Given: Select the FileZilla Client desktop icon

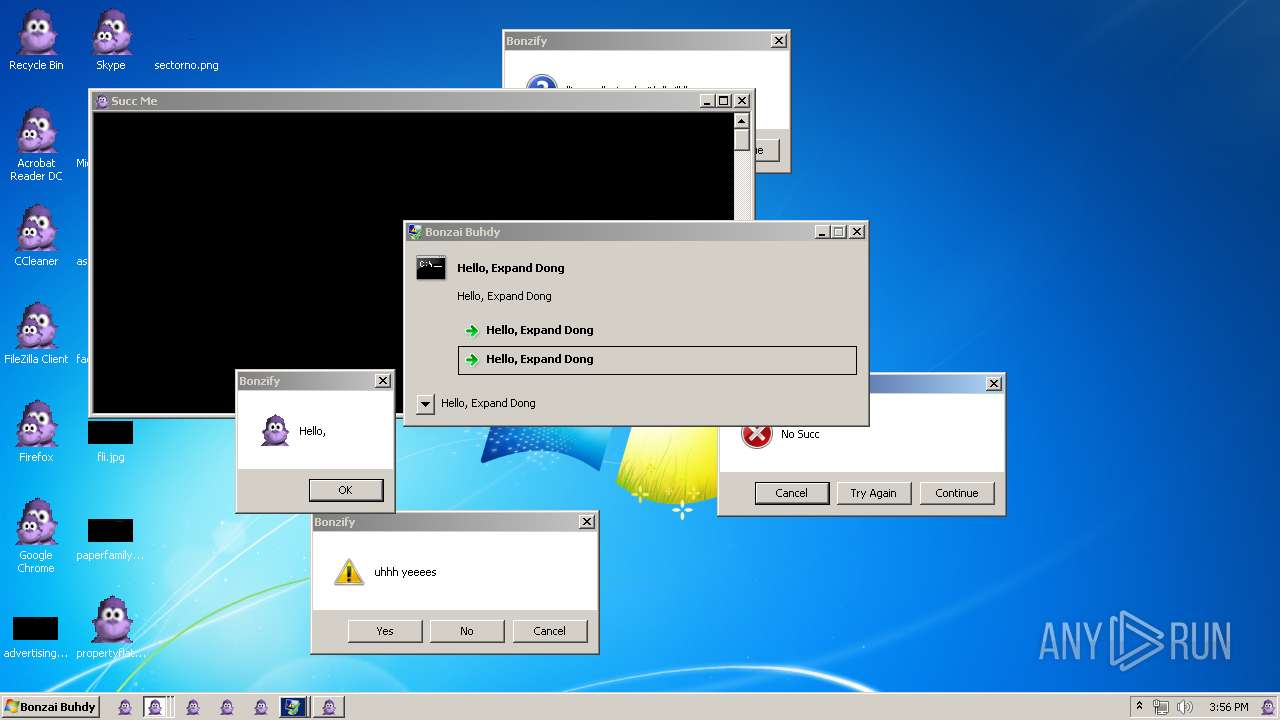Looking at the screenshot, I should (x=36, y=334).
